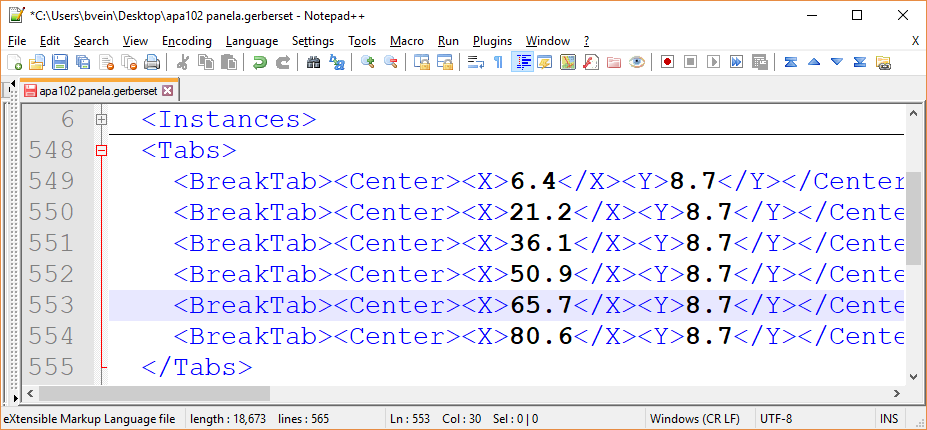927x430 pixels.
Task: Click the horizontal scrollbar thumb
Action: pos(154,393)
